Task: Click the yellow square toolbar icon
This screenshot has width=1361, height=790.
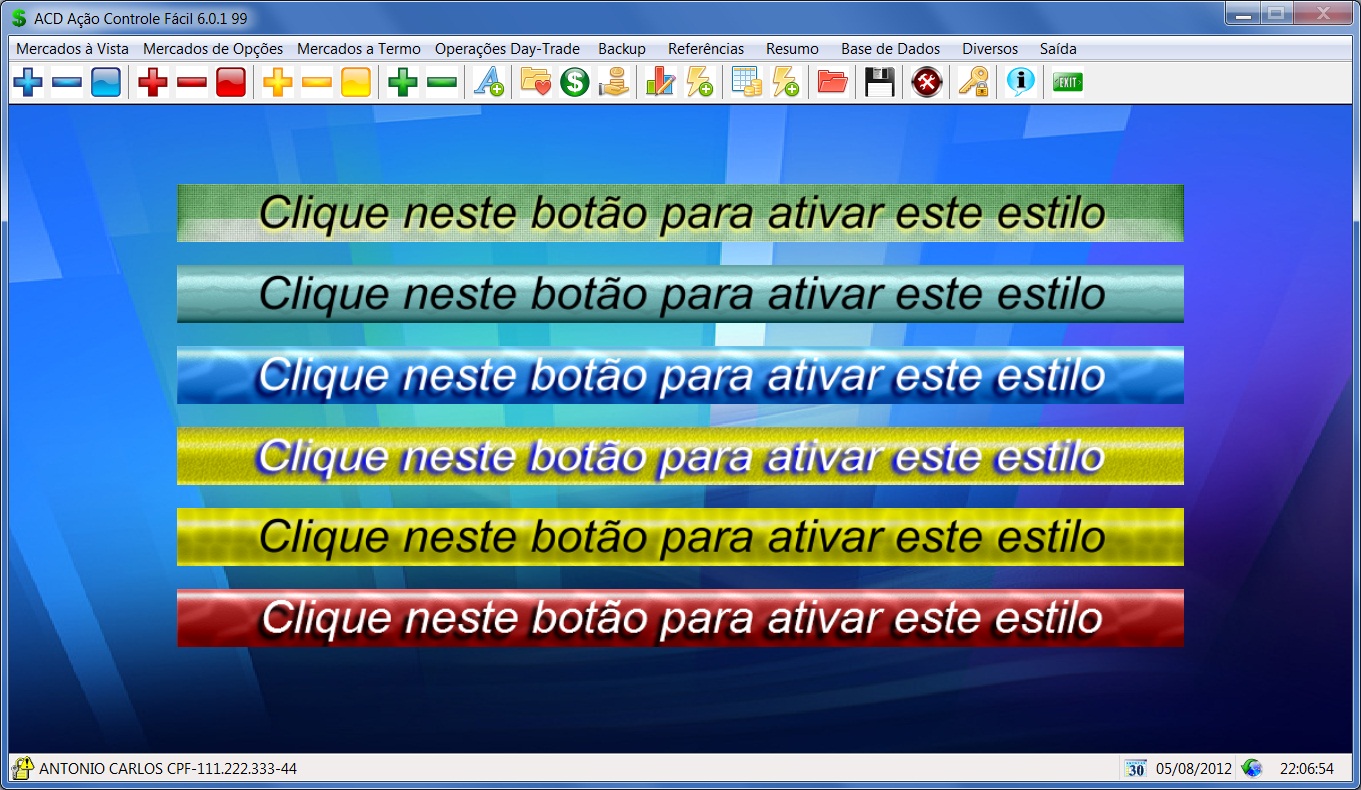Action: [356, 82]
